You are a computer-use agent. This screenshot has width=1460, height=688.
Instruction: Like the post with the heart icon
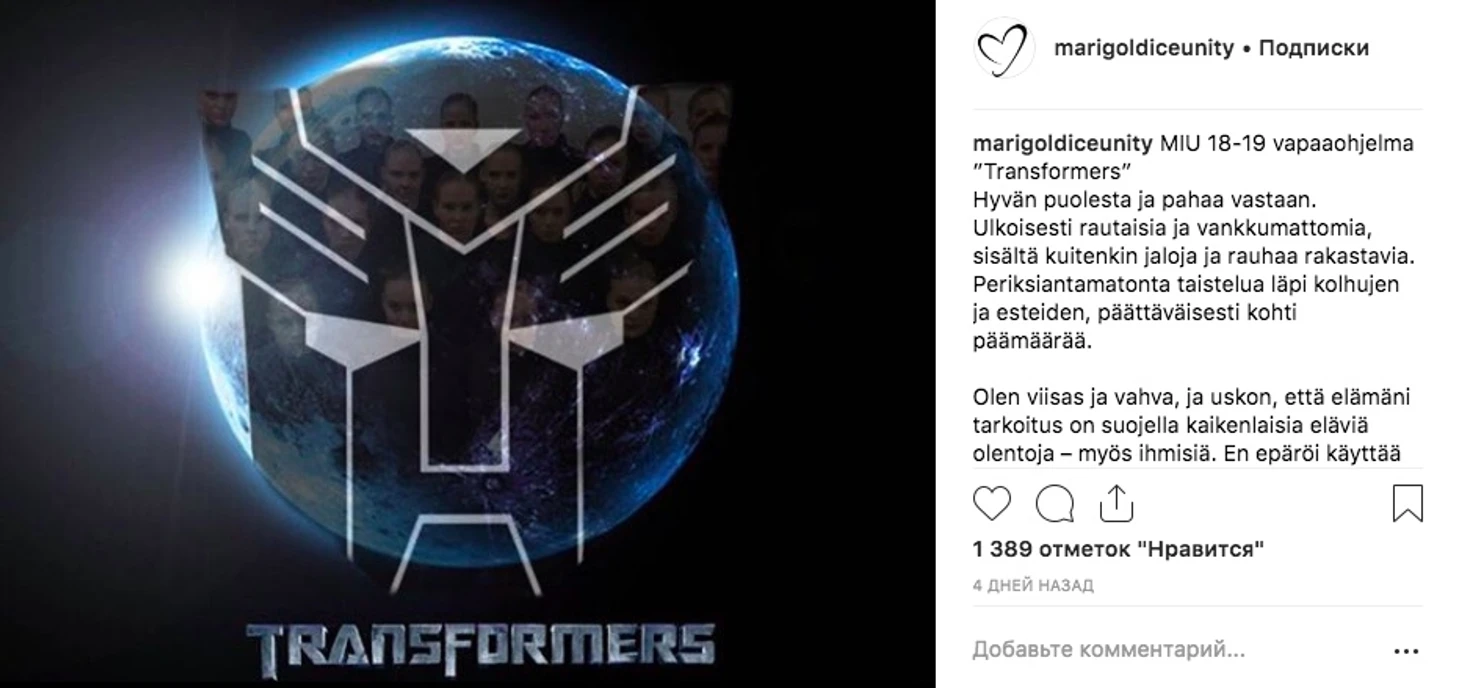[x=992, y=504]
